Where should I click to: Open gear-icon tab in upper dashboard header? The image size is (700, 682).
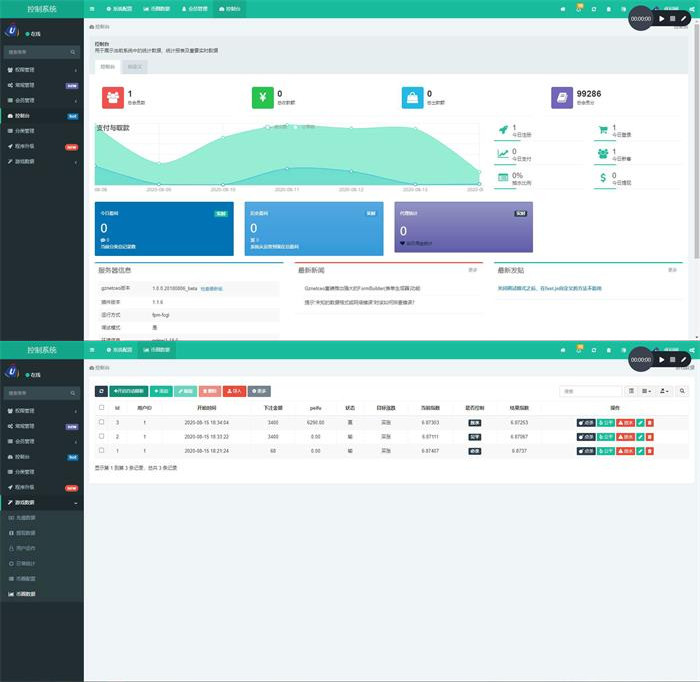[119, 9]
